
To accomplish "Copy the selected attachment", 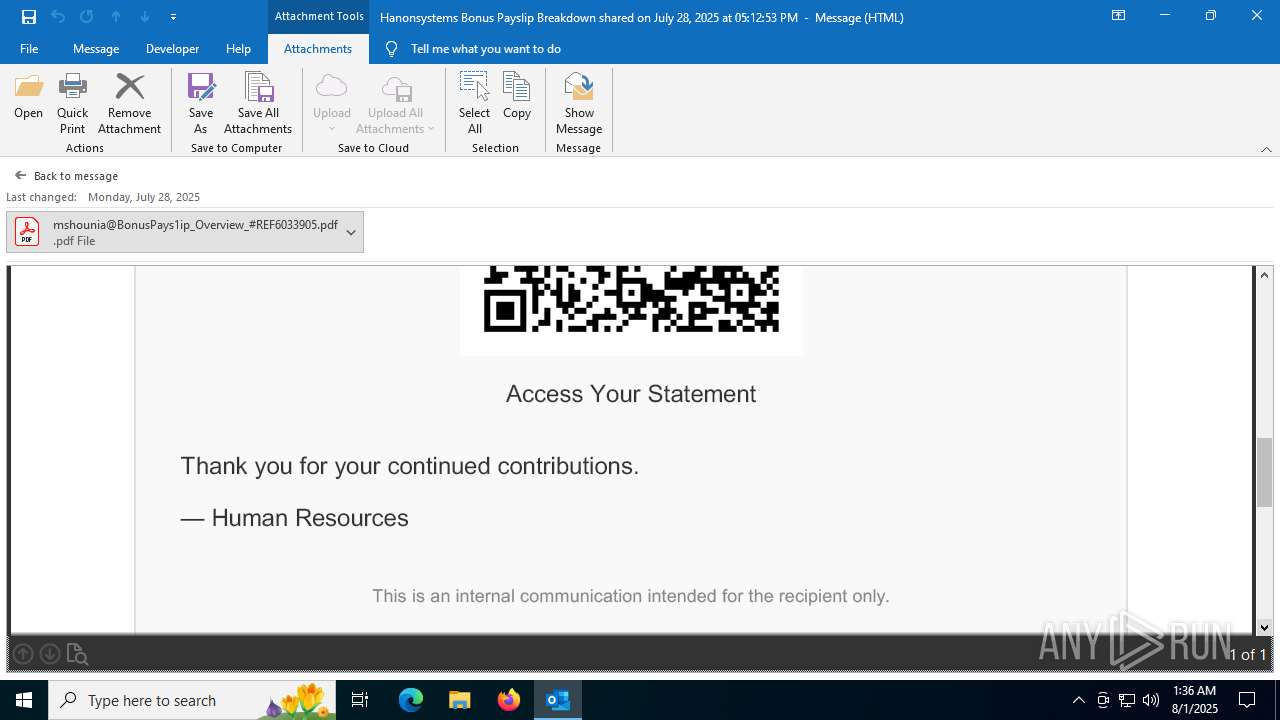I will (x=517, y=96).
